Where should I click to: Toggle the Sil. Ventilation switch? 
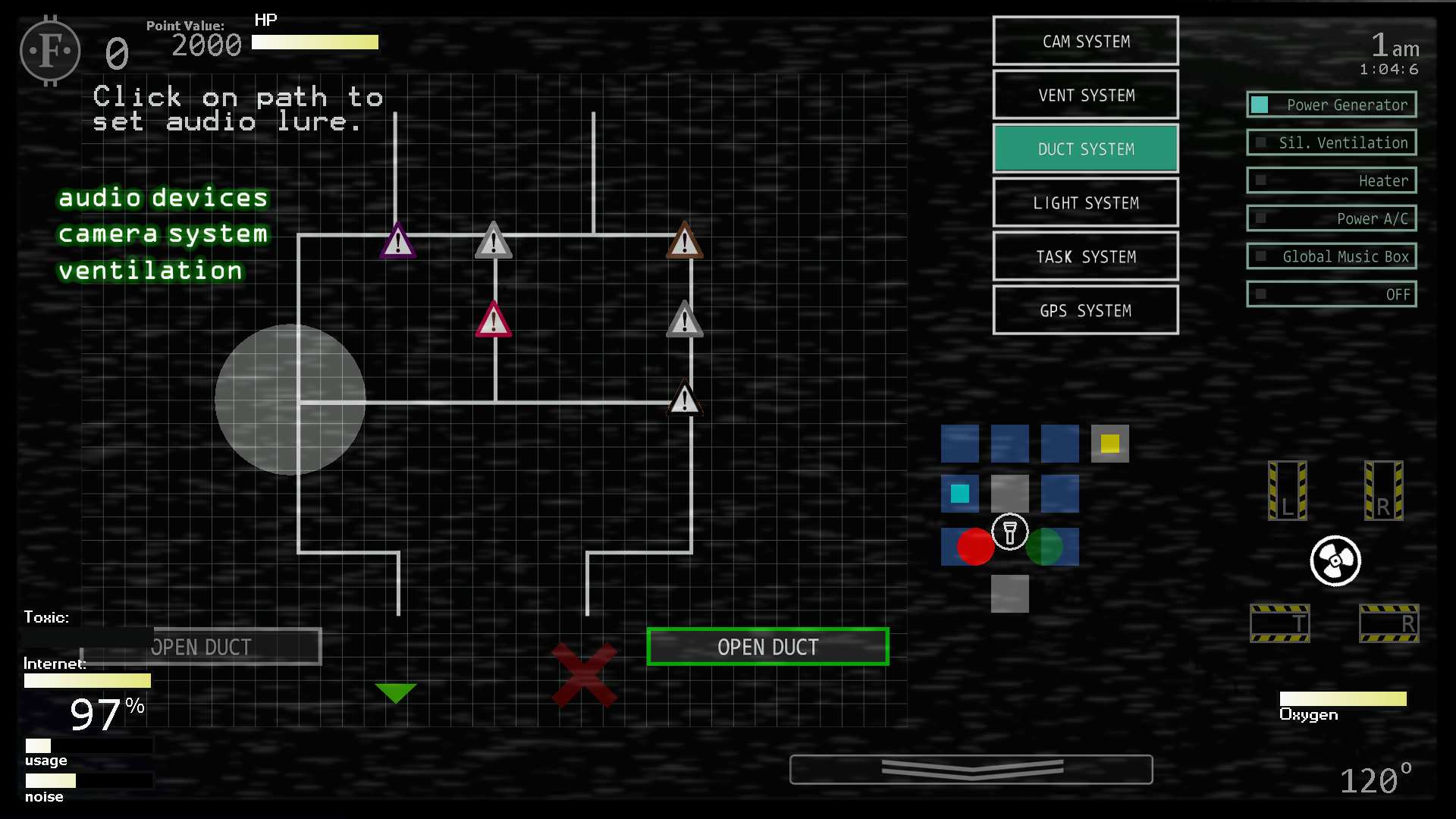coord(1261,143)
